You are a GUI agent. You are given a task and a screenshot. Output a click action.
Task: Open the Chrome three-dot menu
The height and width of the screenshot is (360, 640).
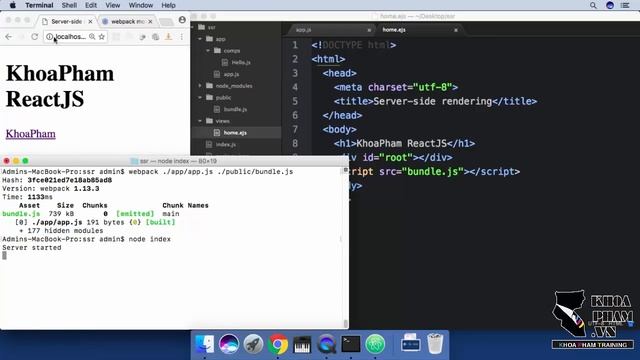pos(182,37)
